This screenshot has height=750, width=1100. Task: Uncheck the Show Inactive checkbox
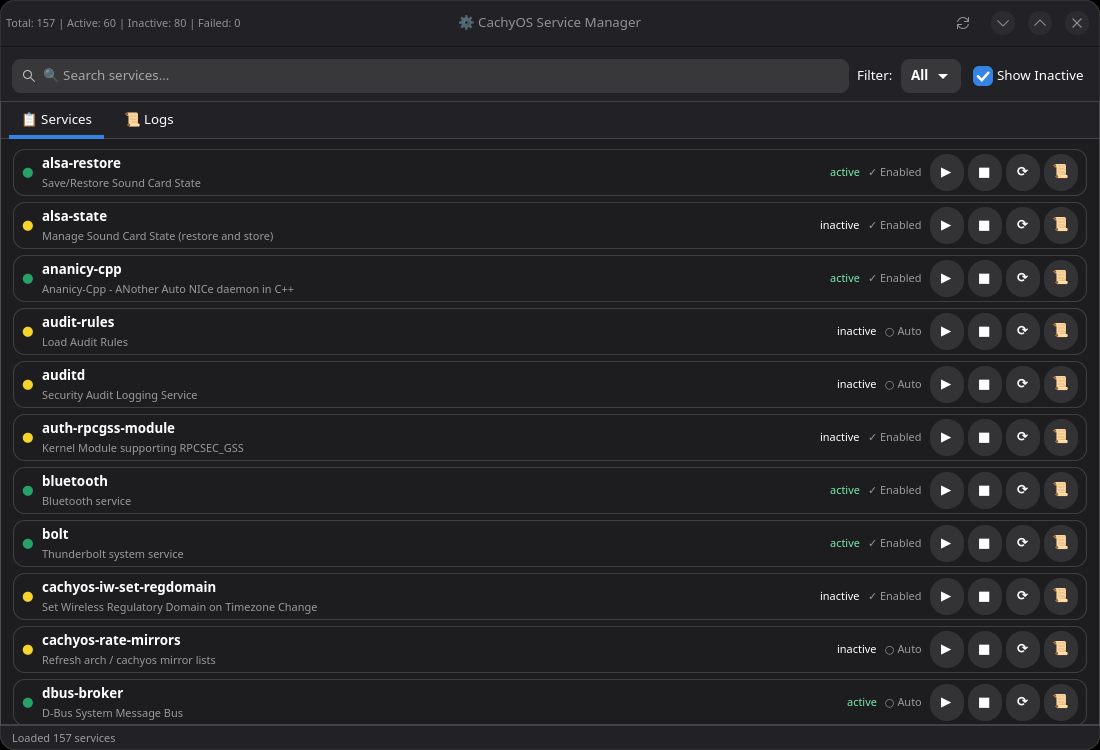983,76
